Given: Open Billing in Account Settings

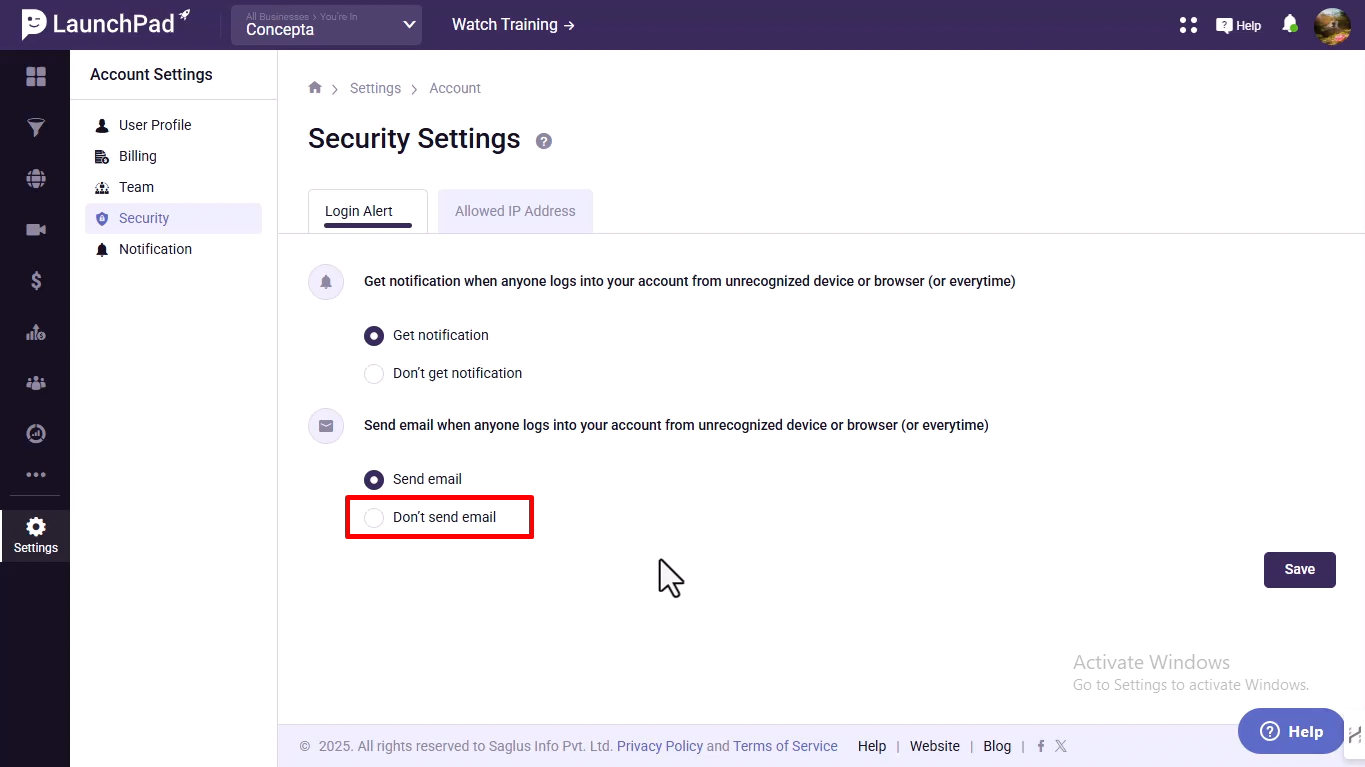Looking at the screenshot, I should 174,156.
